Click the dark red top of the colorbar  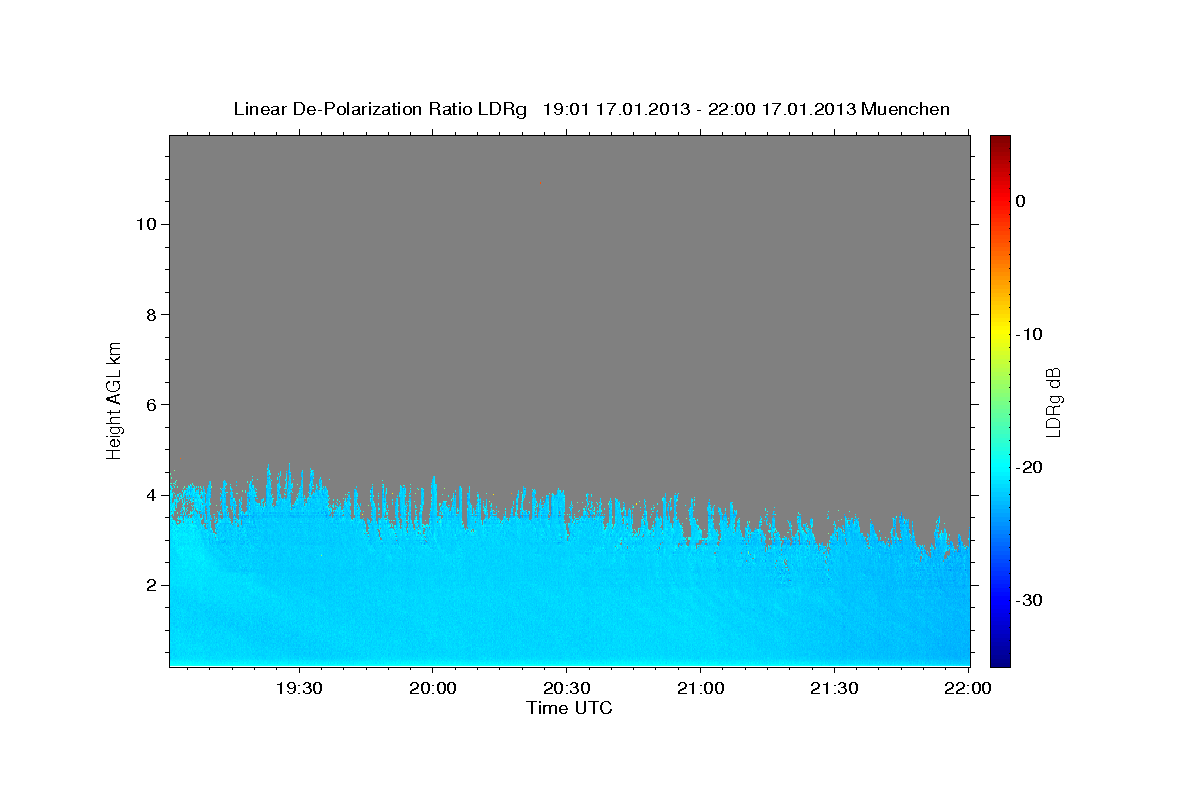click(x=1000, y=142)
